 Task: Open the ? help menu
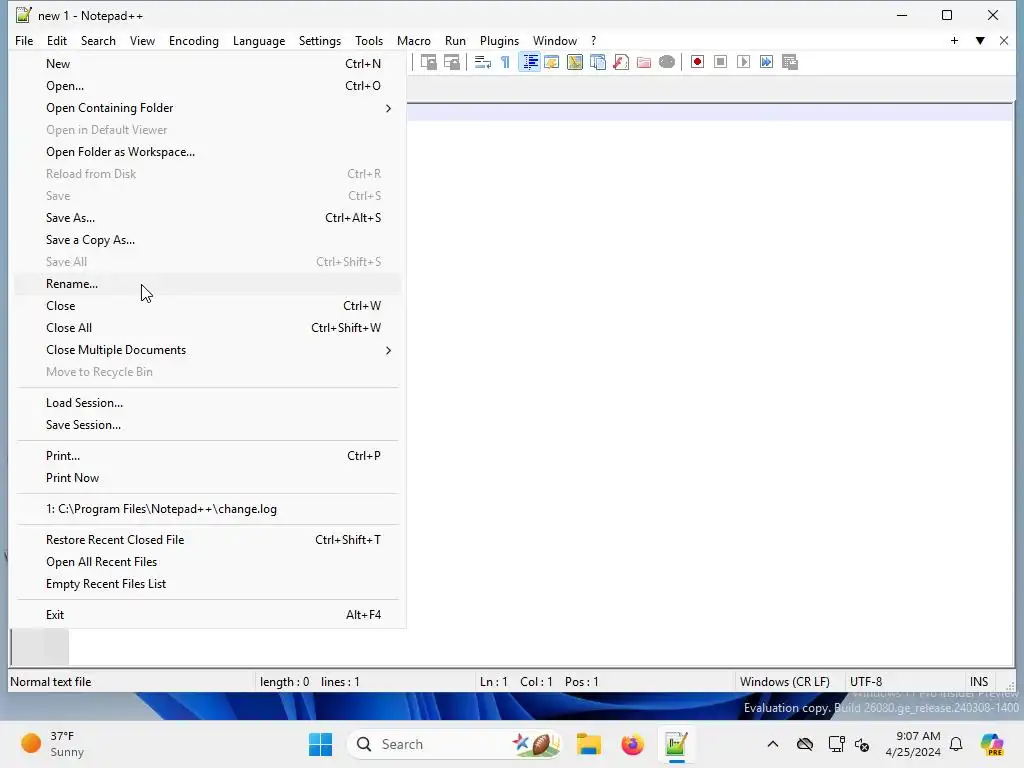click(x=594, y=40)
